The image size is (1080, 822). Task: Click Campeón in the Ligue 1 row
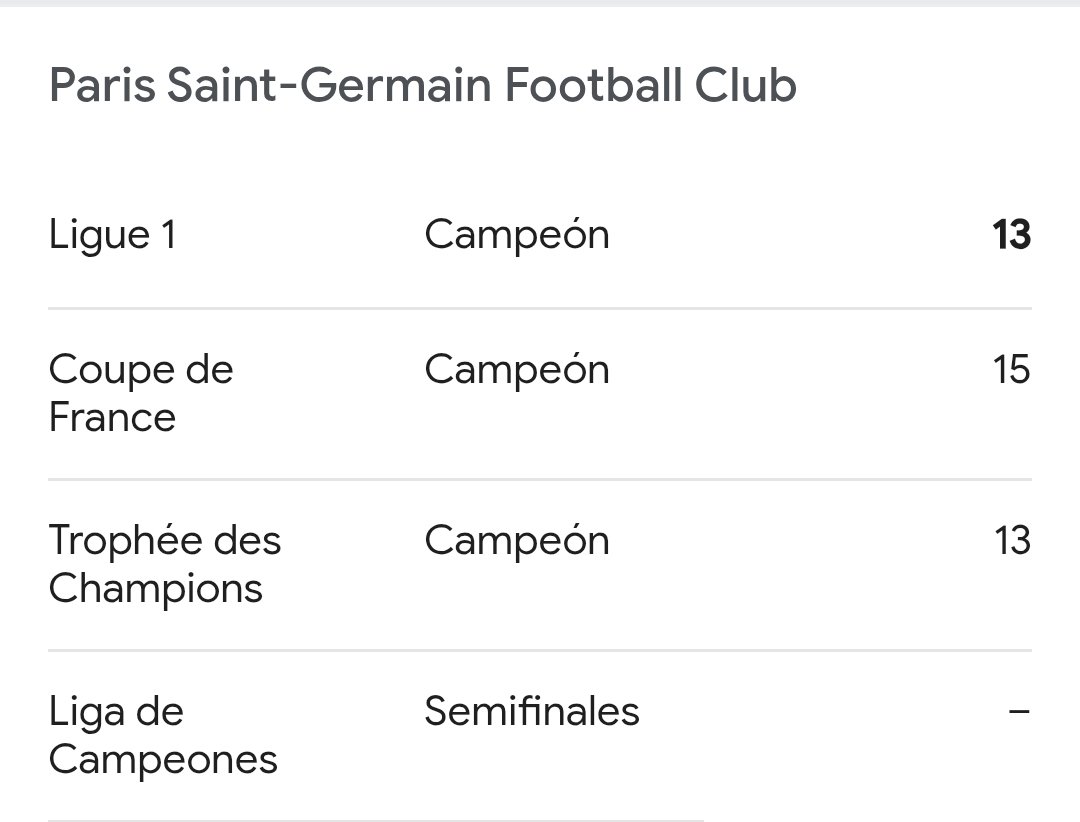coord(517,234)
